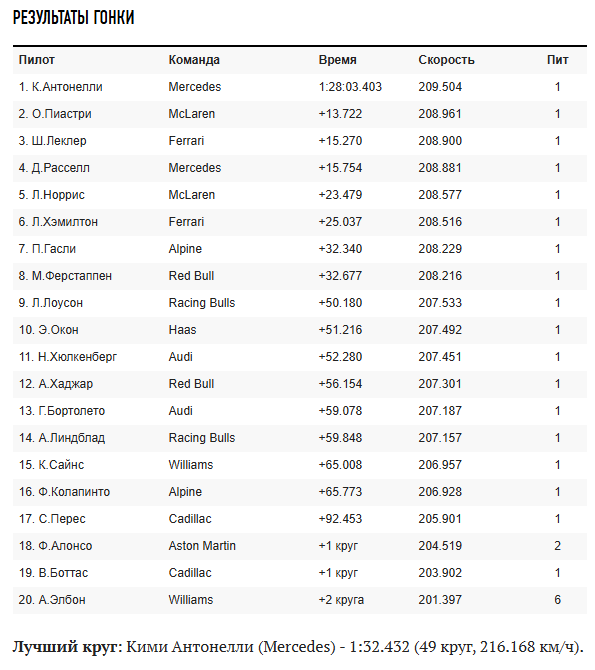Click М.Ферстаппен driver name
Image resolution: width=595 pixels, height=670 pixels.
[72, 276]
